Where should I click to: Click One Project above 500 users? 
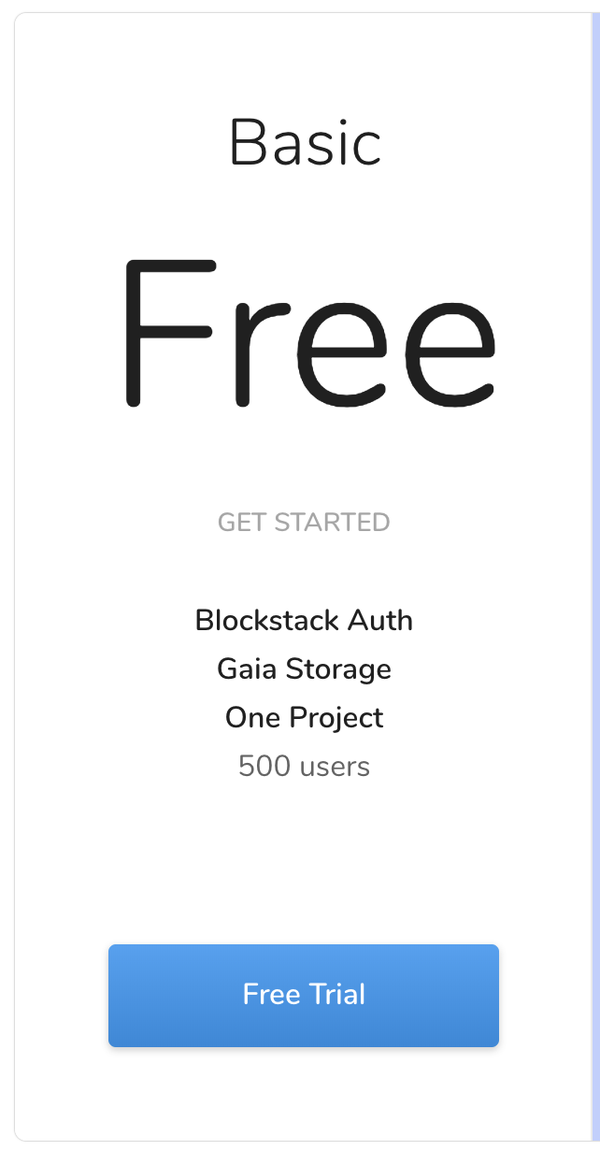point(303,717)
